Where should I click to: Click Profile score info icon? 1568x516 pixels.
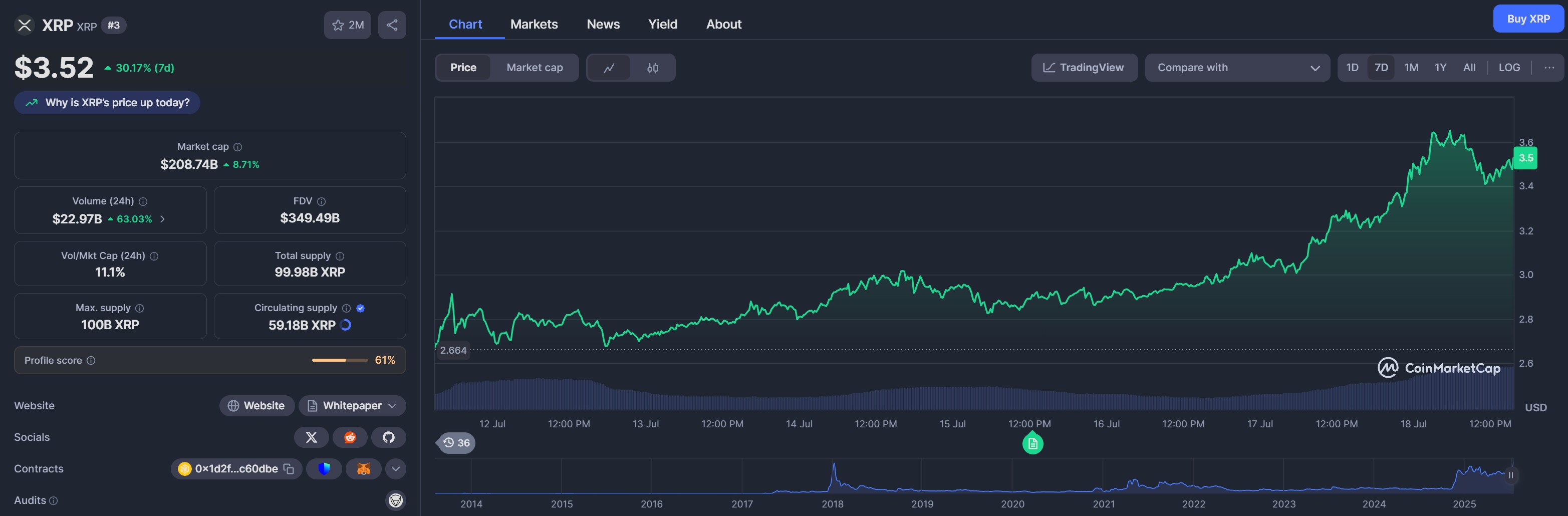point(91,360)
